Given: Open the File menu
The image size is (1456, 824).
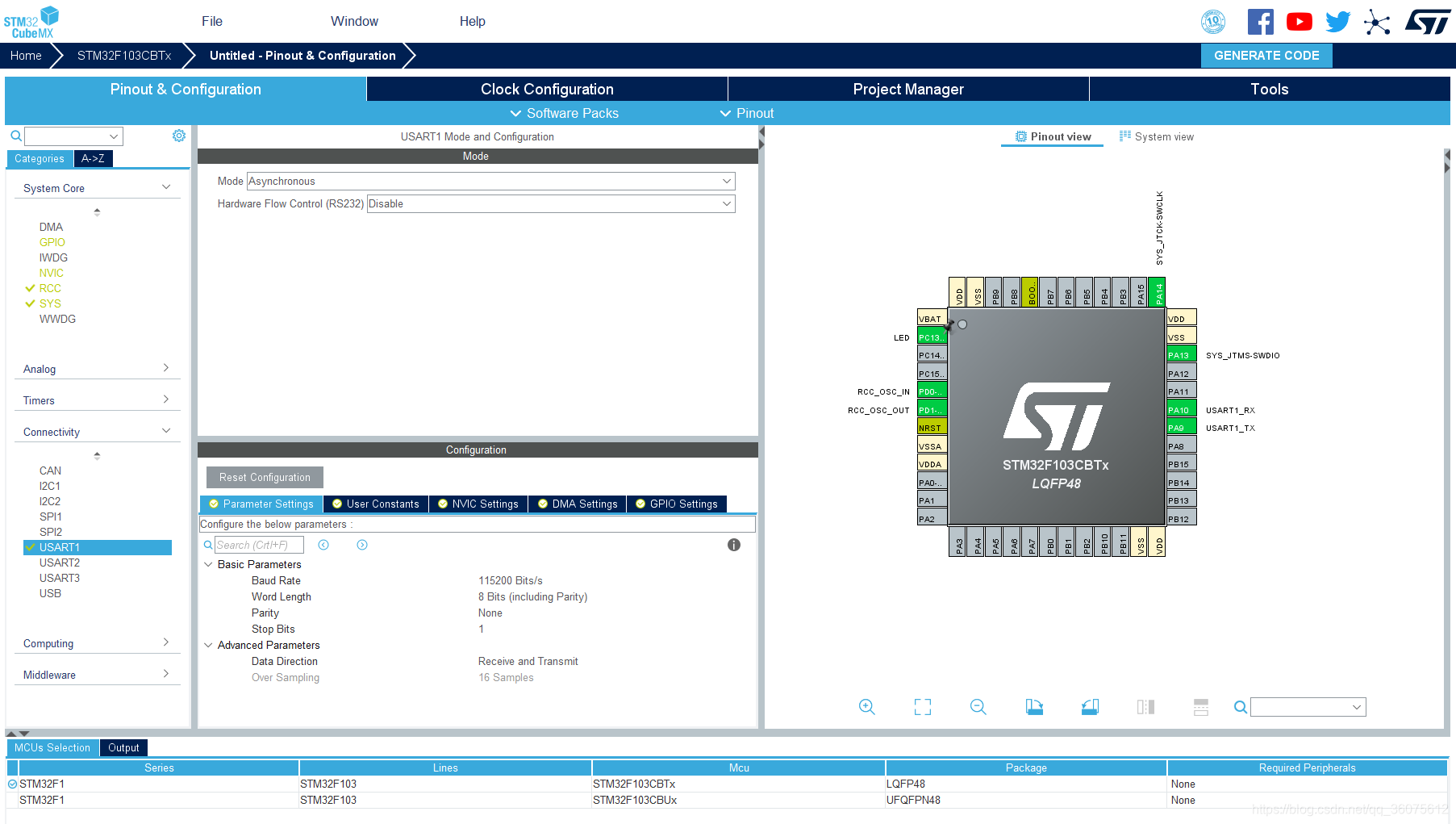Looking at the screenshot, I should pos(212,21).
